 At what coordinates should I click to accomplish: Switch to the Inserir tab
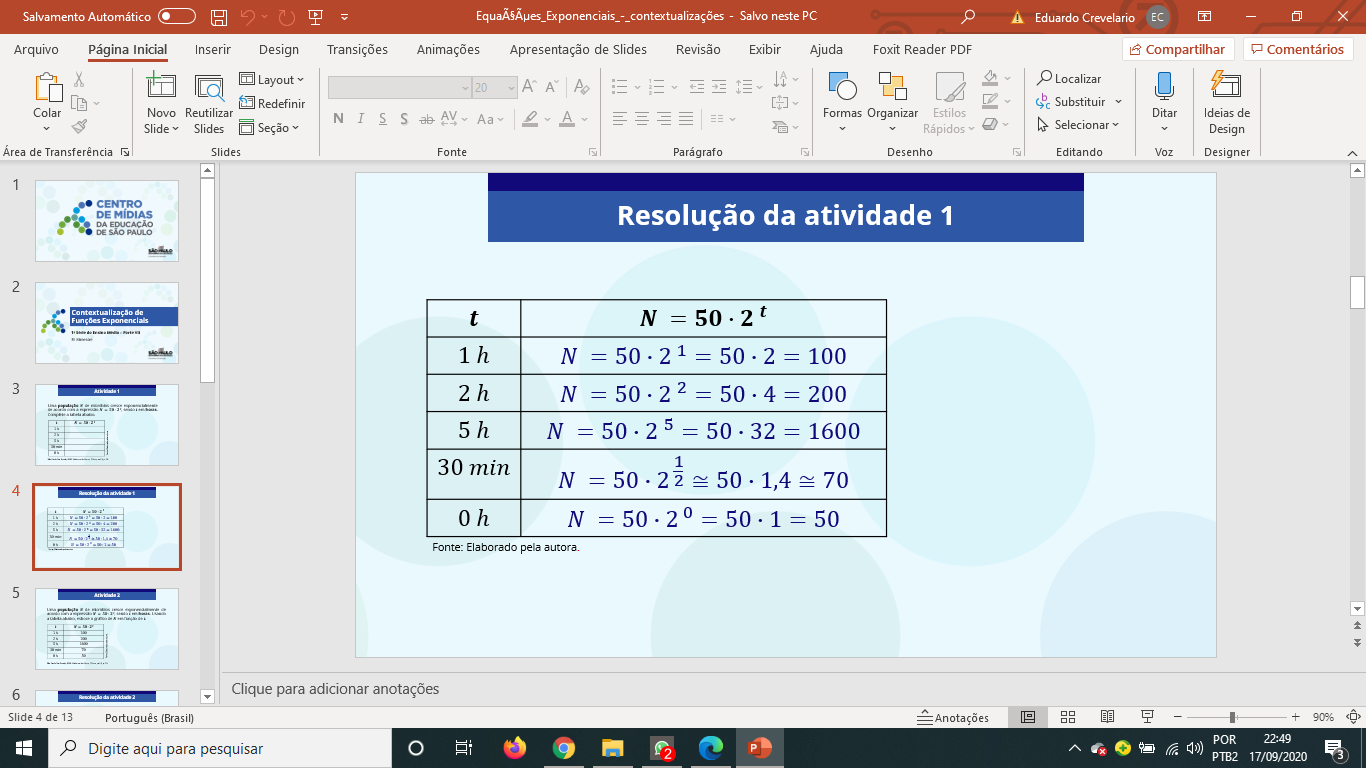213,50
